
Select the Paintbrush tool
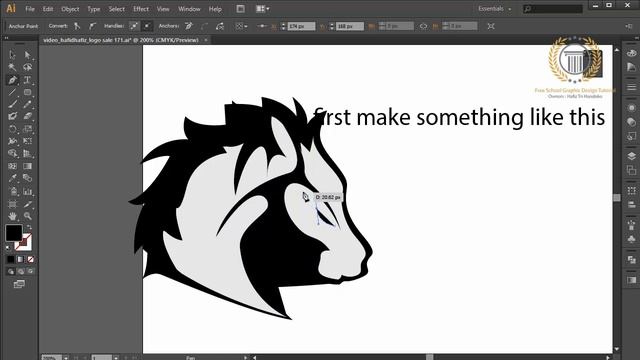tap(12, 104)
